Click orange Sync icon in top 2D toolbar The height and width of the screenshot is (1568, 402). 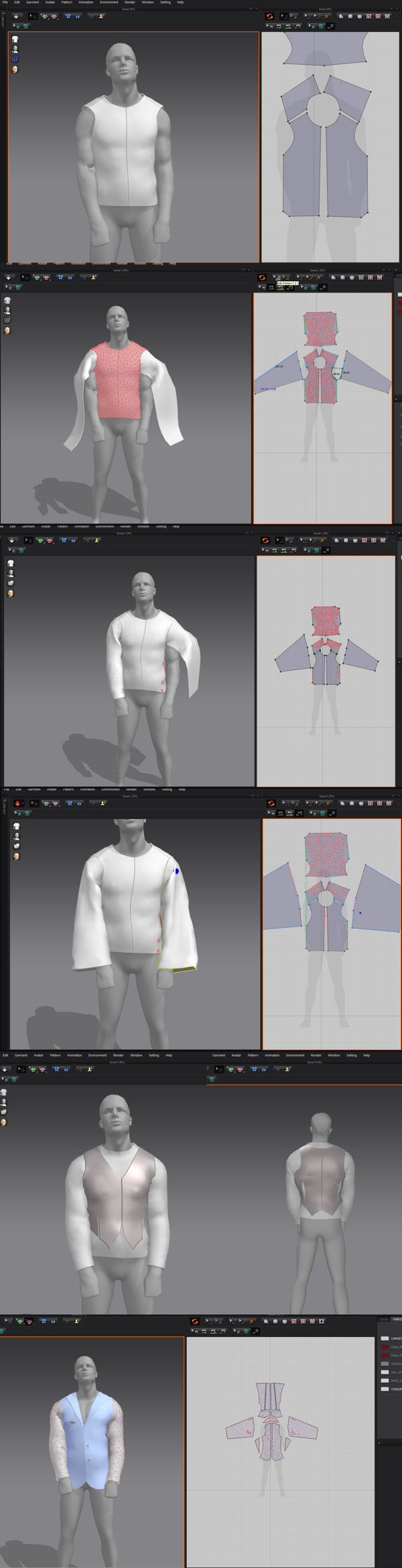269,16
